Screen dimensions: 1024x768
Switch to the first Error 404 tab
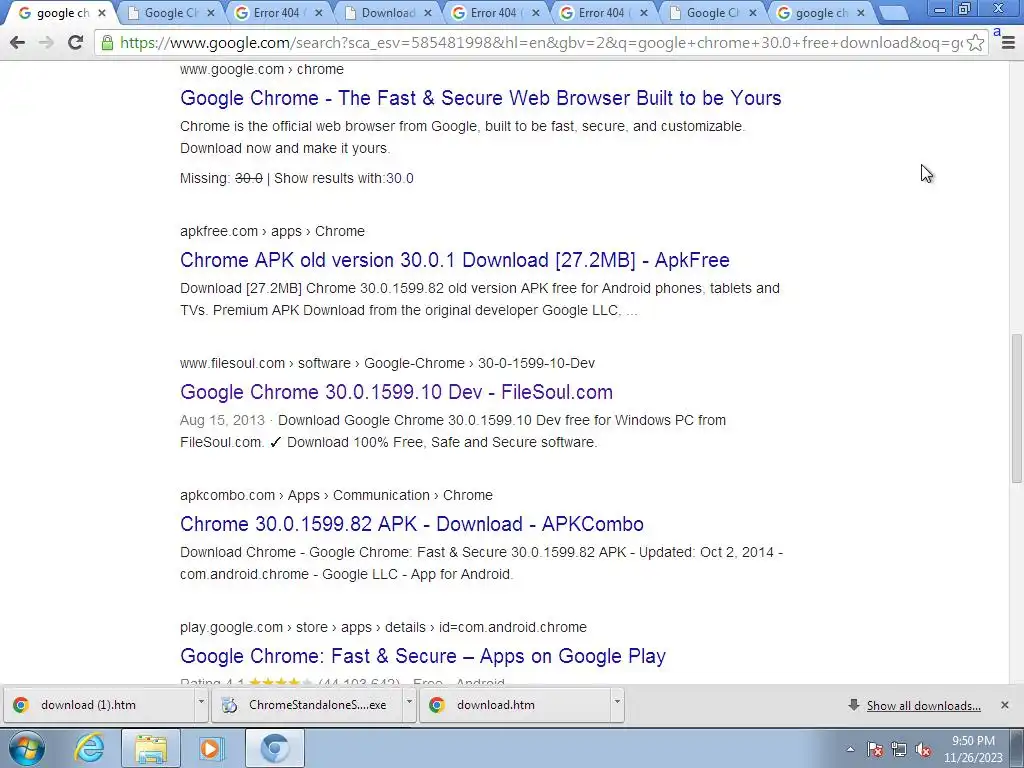(x=278, y=13)
